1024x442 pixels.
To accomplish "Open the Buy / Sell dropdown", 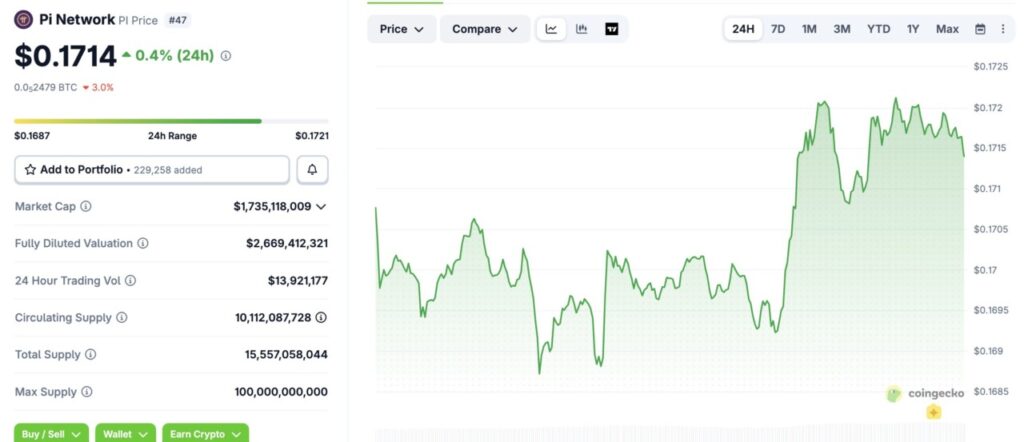I will click(x=51, y=434).
